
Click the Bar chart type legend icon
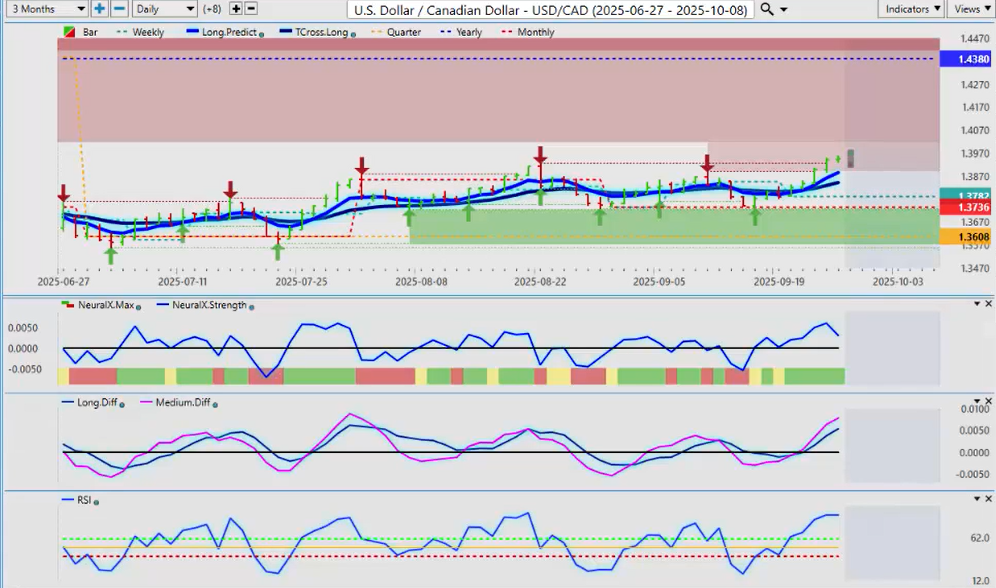point(69,32)
